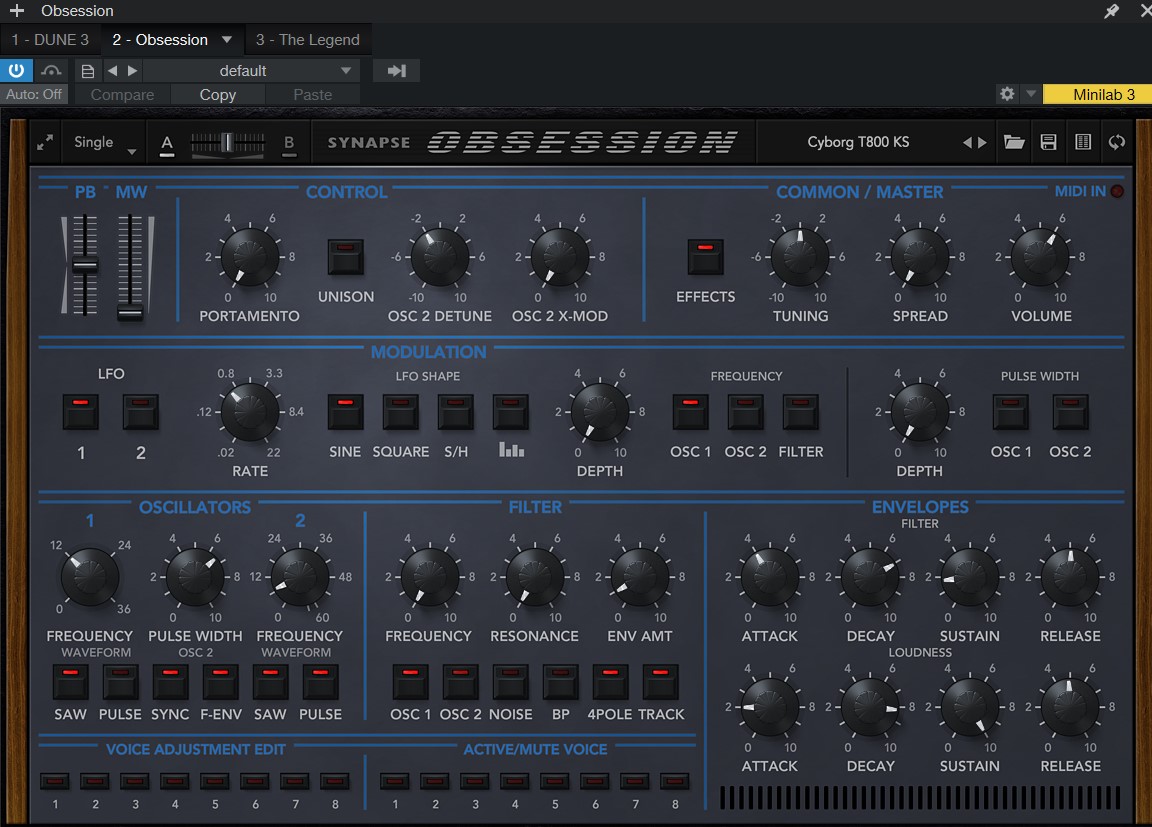The image size is (1152, 827).
Task: Click the LFO RATE knob
Action: tap(250, 412)
